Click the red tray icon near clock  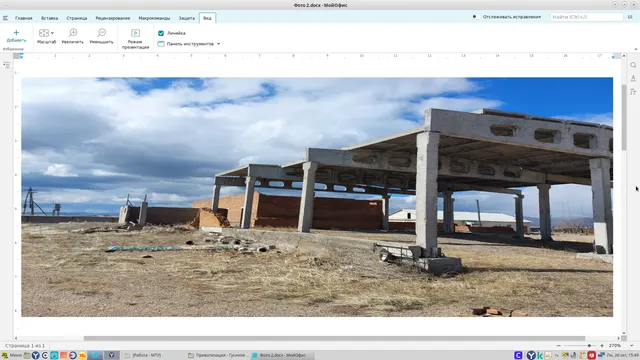(591, 356)
